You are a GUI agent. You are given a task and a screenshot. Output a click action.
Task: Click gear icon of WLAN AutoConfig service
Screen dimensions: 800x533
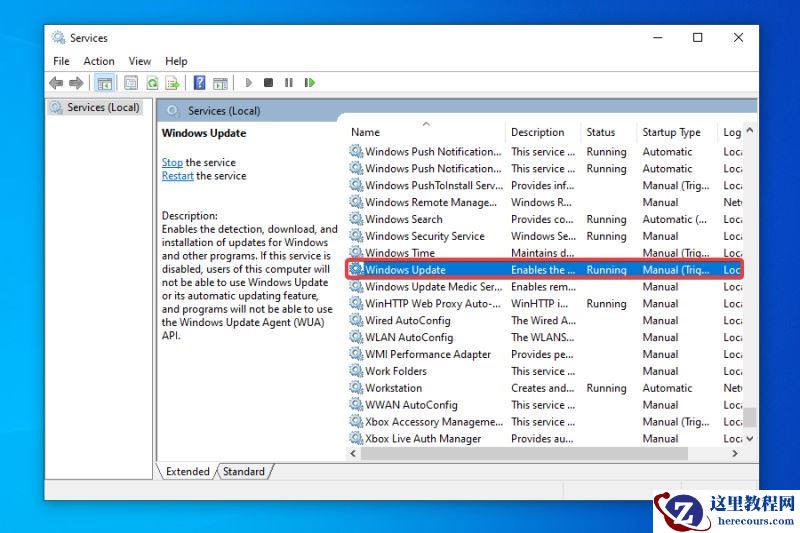(x=356, y=337)
